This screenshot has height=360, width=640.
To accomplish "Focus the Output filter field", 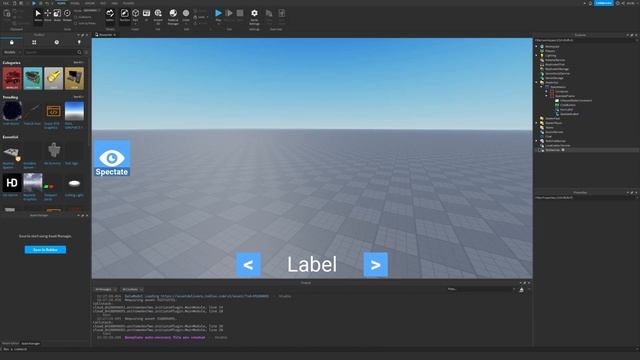I will pos(481,289).
